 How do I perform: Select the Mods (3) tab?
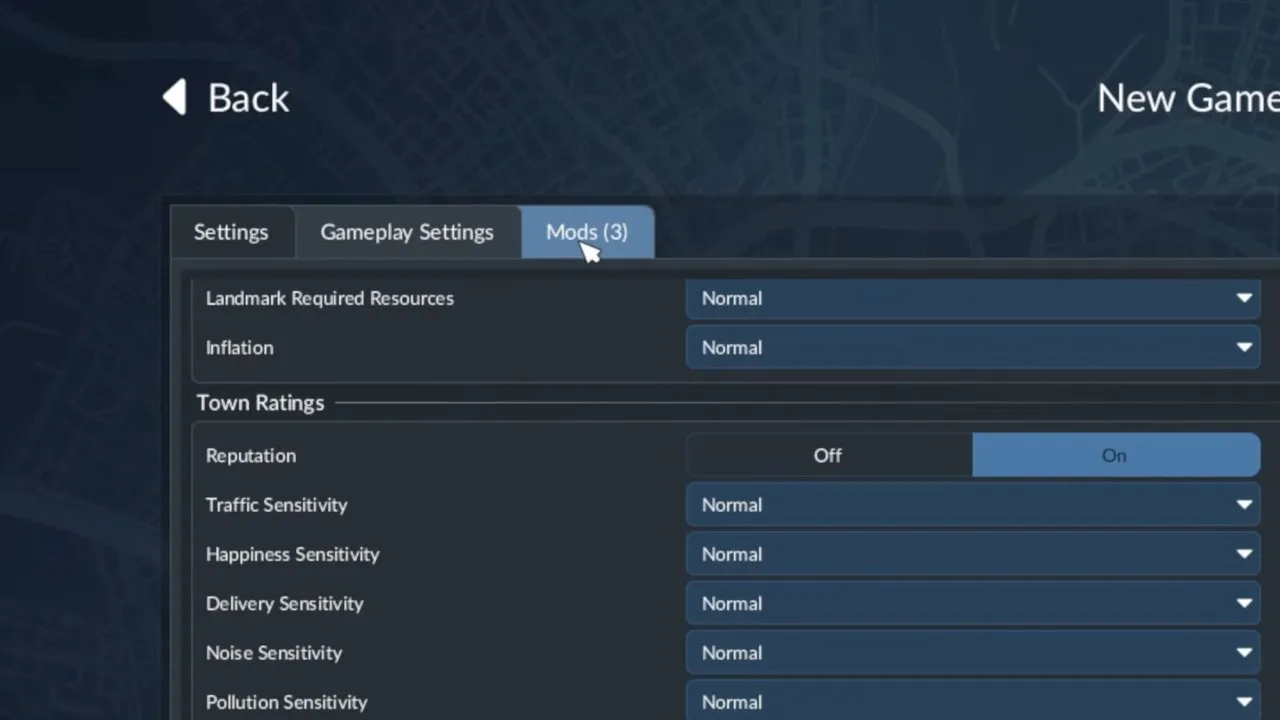(587, 232)
